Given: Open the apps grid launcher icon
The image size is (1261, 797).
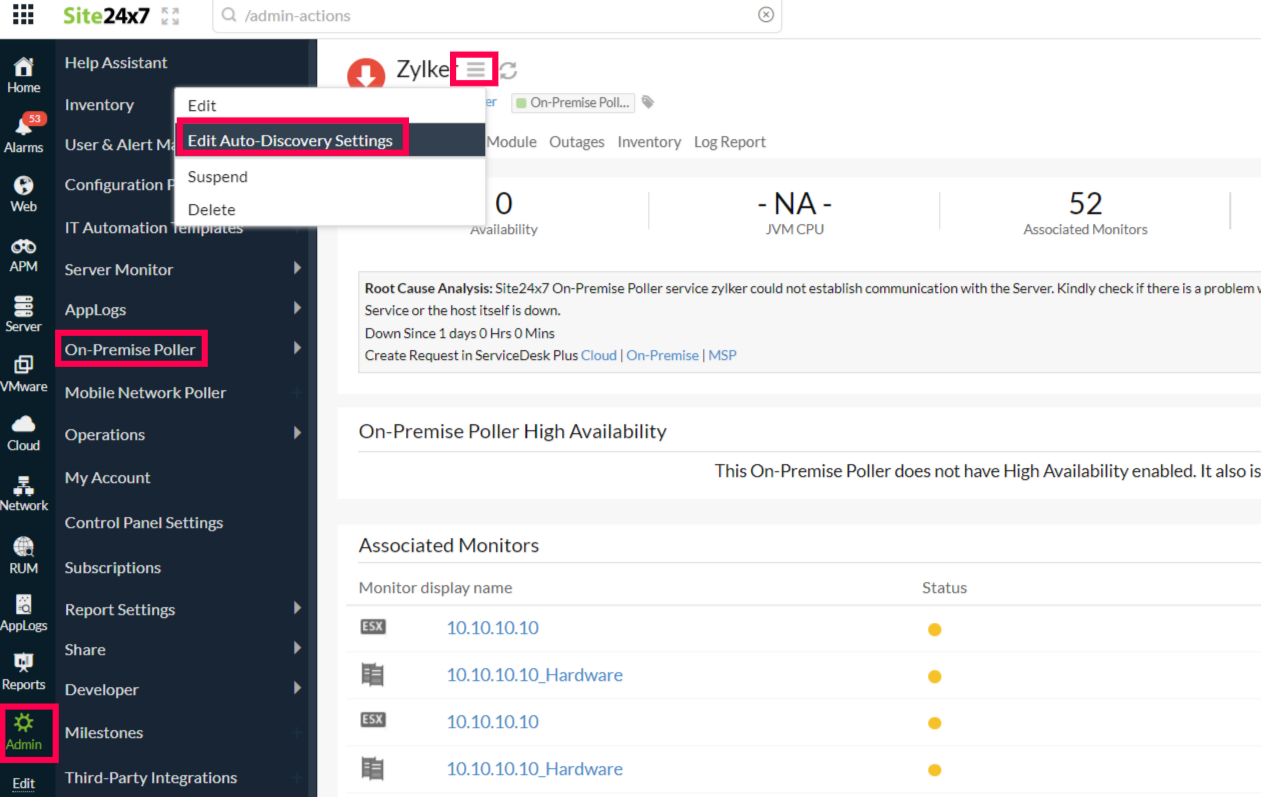Looking at the screenshot, I should (22, 15).
